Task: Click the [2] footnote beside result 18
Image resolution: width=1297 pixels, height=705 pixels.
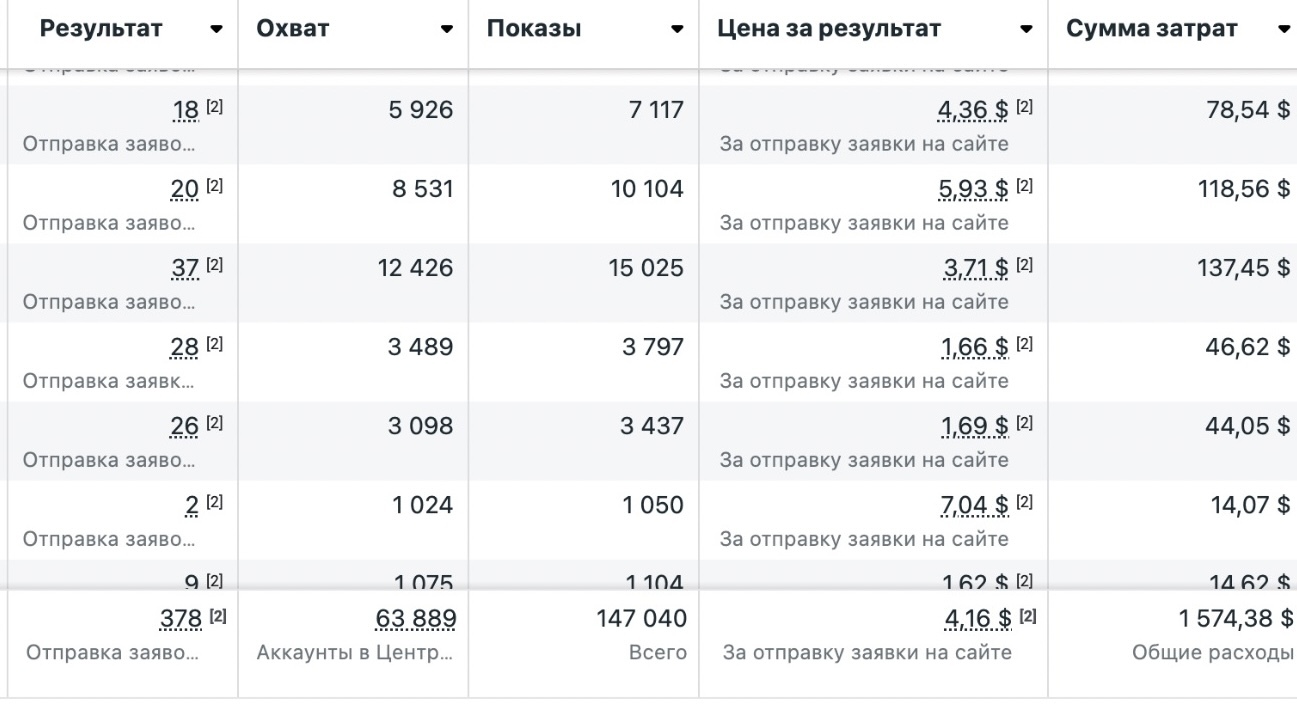Action: click(215, 107)
